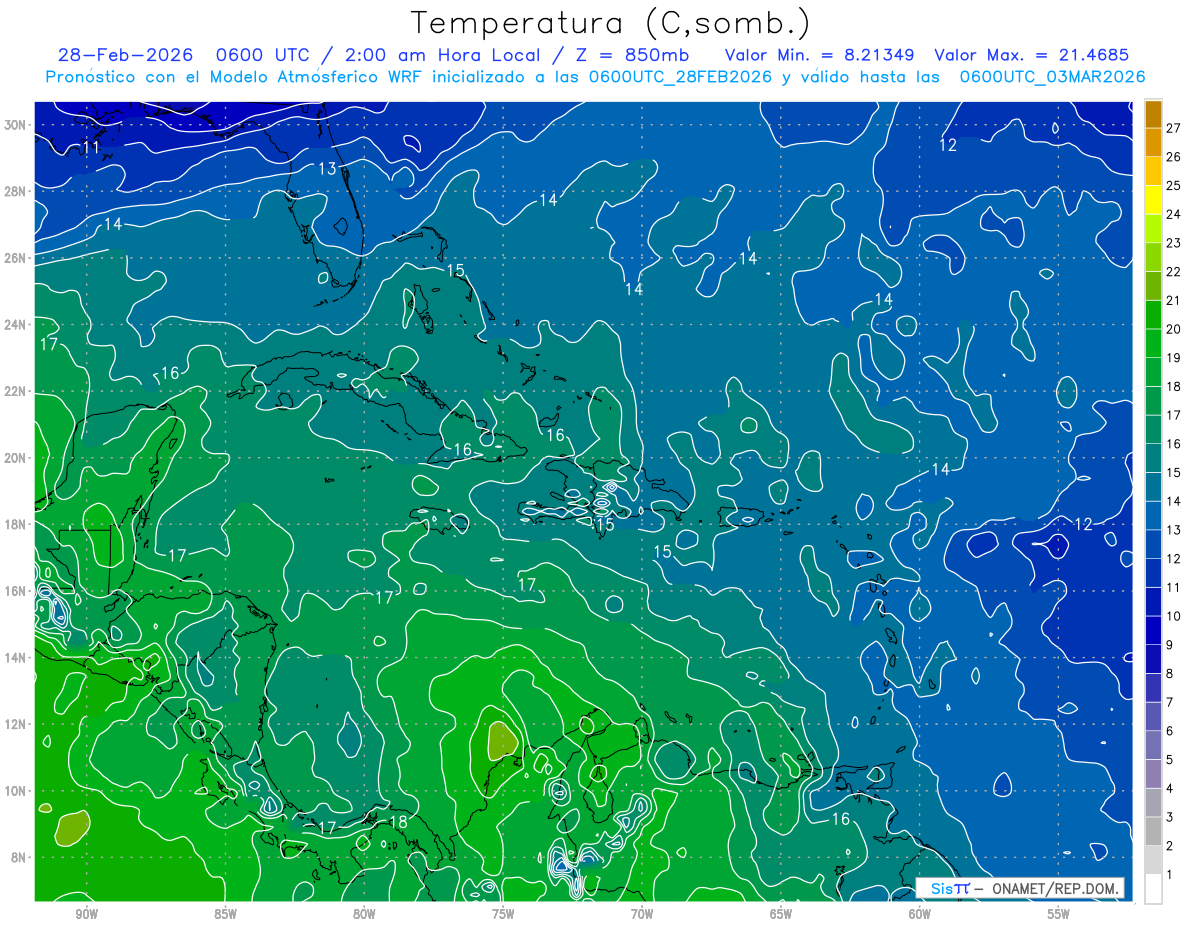Click blue legend swatch between 11 and 12

pos(1154,573)
